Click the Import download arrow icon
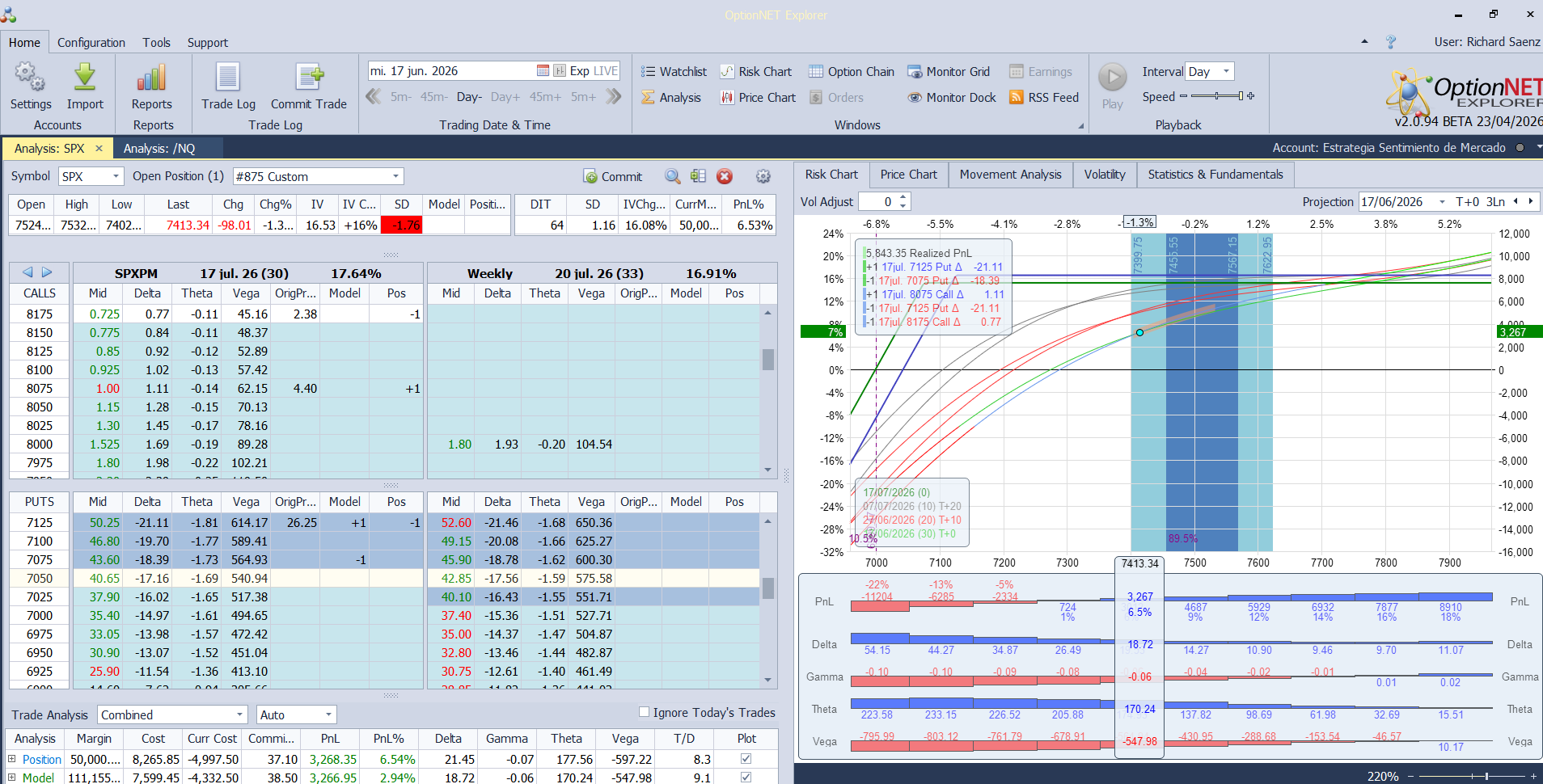This screenshot has width=1543, height=784. click(x=85, y=78)
